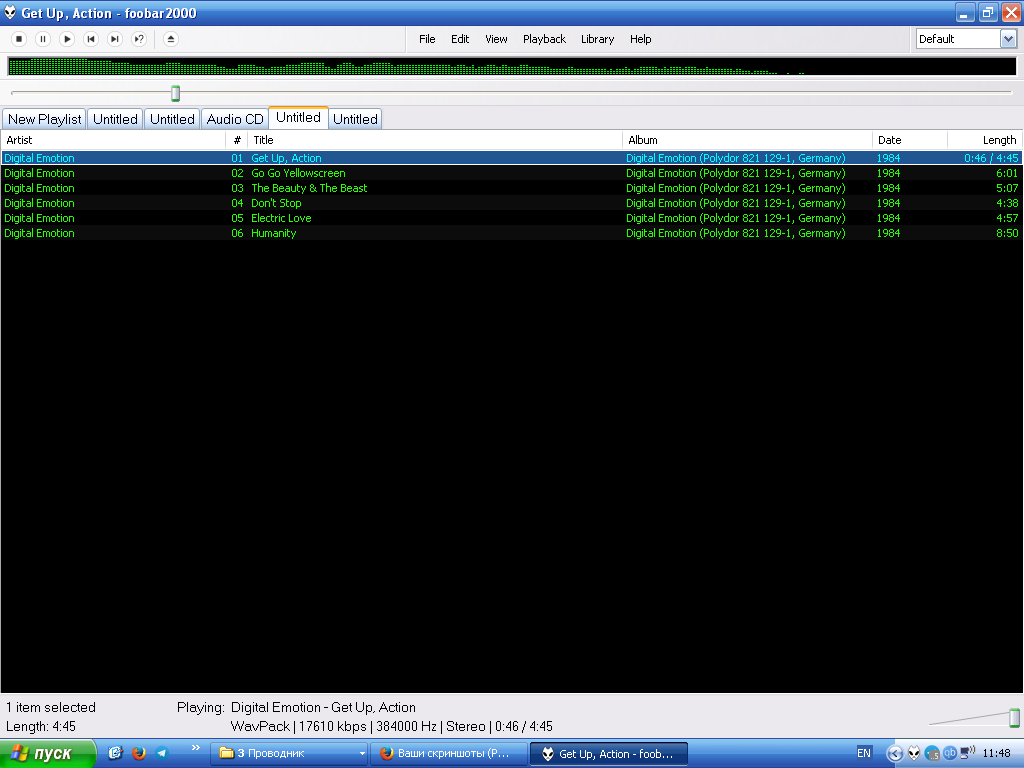Click the album cell of Electric Love row
The width and height of the screenshot is (1024, 768).
coord(735,218)
